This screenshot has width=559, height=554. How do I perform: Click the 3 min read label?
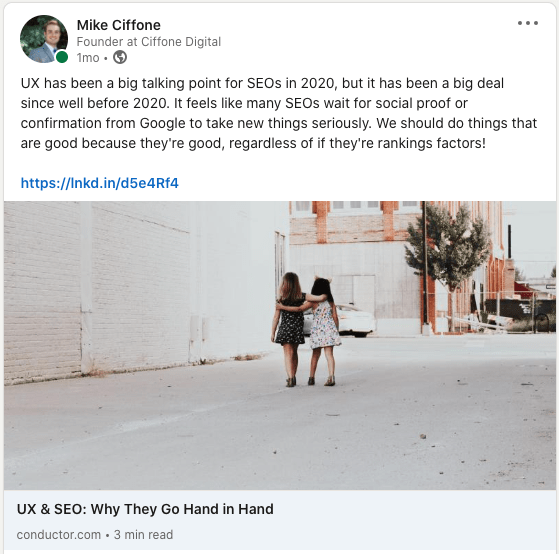tap(143, 535)
